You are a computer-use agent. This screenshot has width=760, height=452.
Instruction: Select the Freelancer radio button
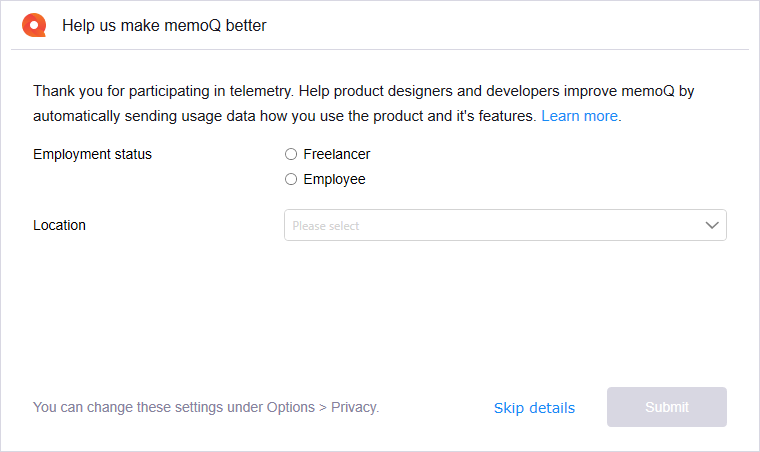point(291,154)
